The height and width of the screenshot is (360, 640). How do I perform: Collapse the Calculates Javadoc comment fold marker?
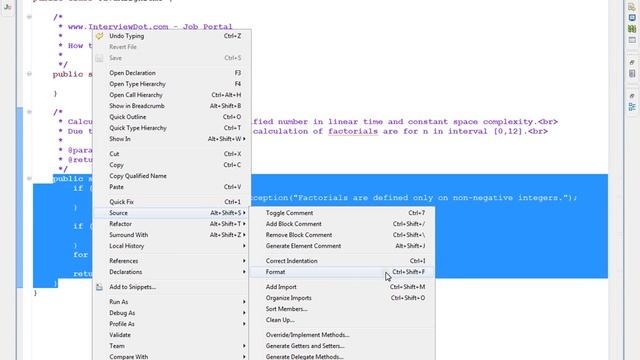(29, 112)
